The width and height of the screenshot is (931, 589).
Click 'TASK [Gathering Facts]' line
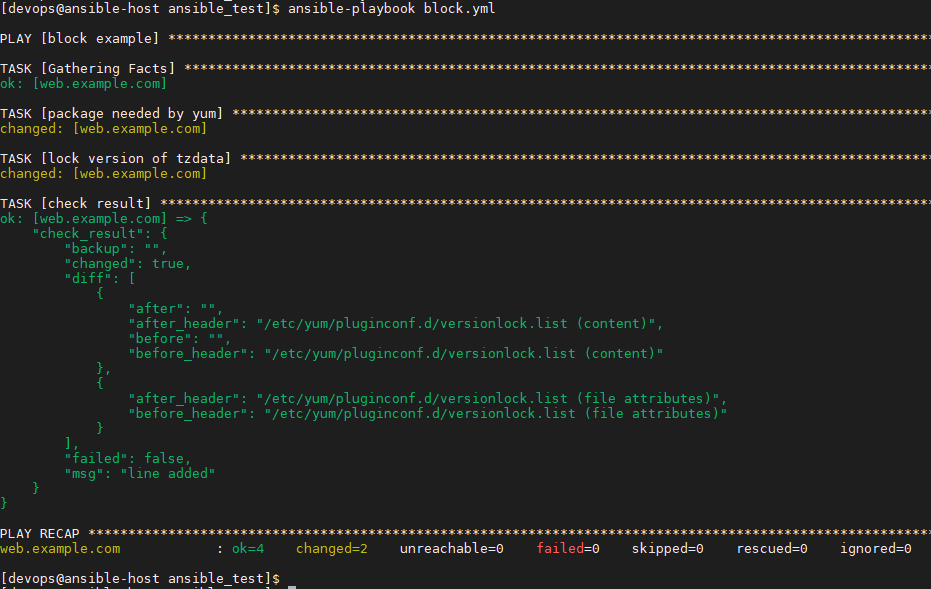[466, 69]
